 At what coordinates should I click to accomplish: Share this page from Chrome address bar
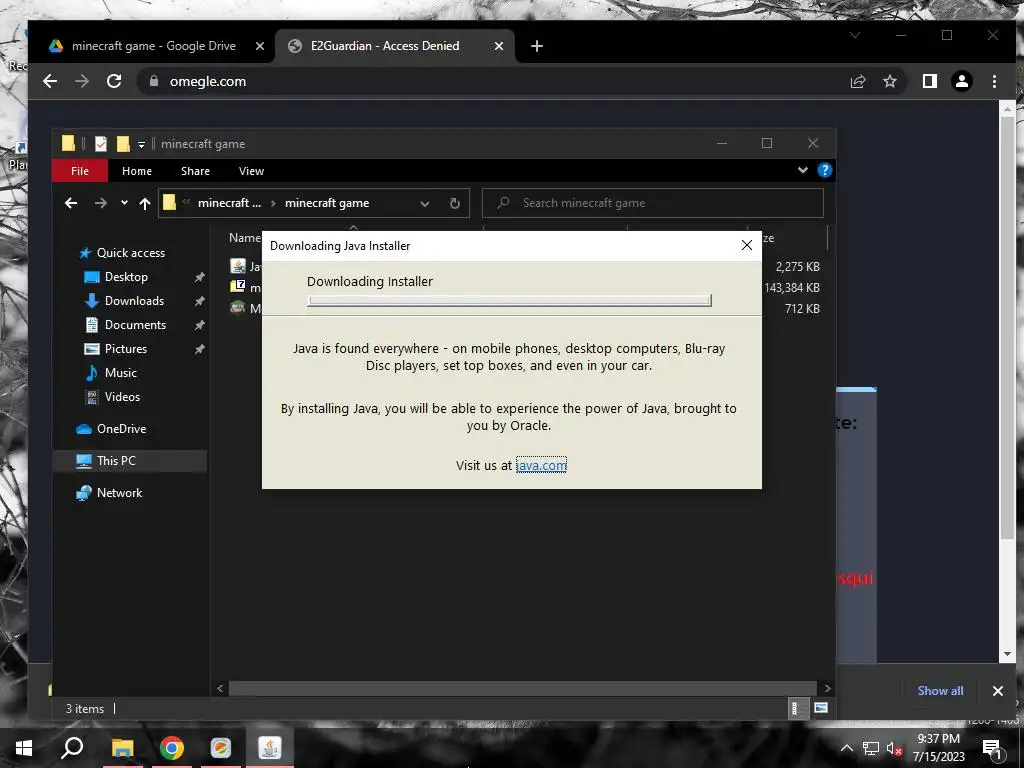(x=857, y=81)
